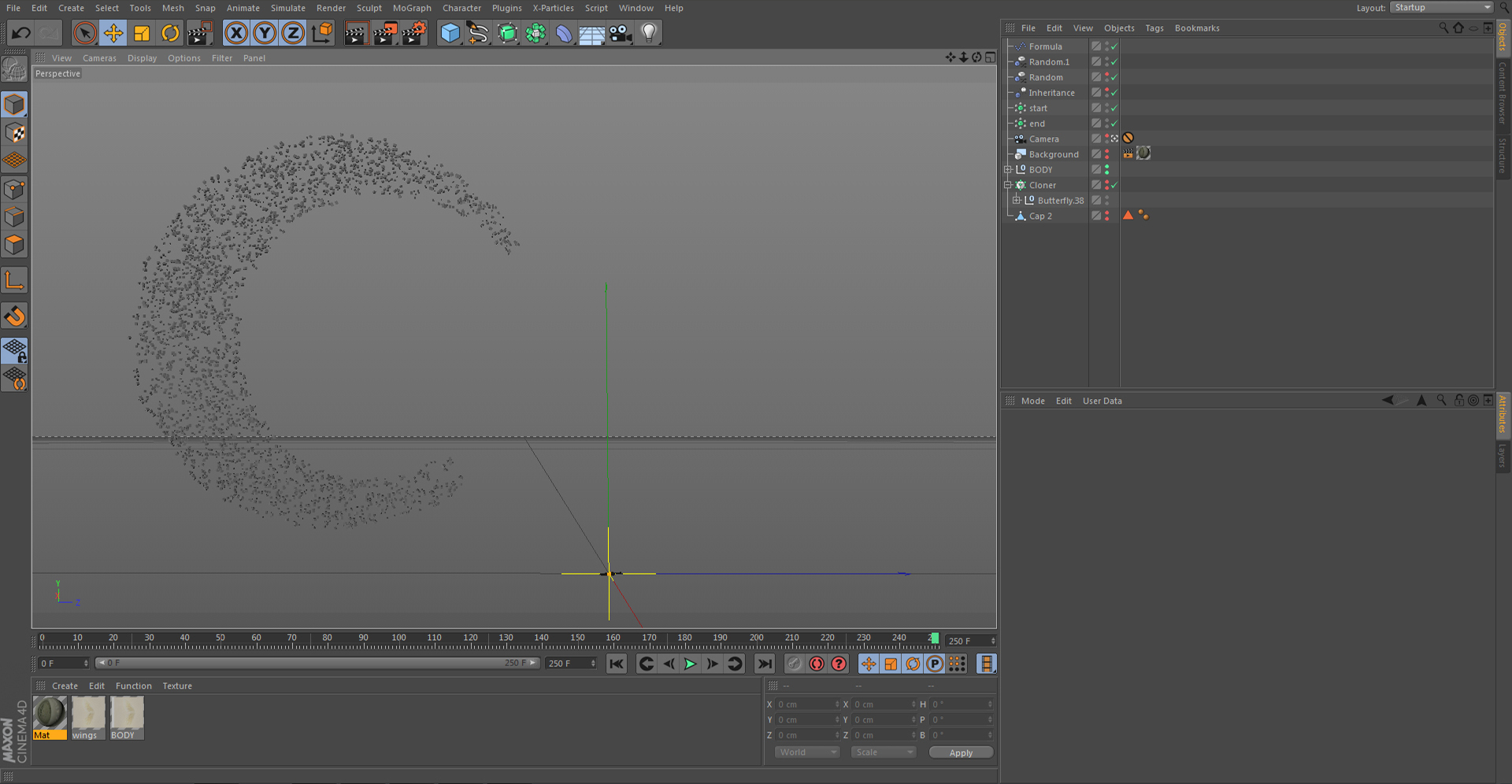Viewport: 1512px width, 784px height.
Task: Click the Light bulb icon
Action: (649, 33)
